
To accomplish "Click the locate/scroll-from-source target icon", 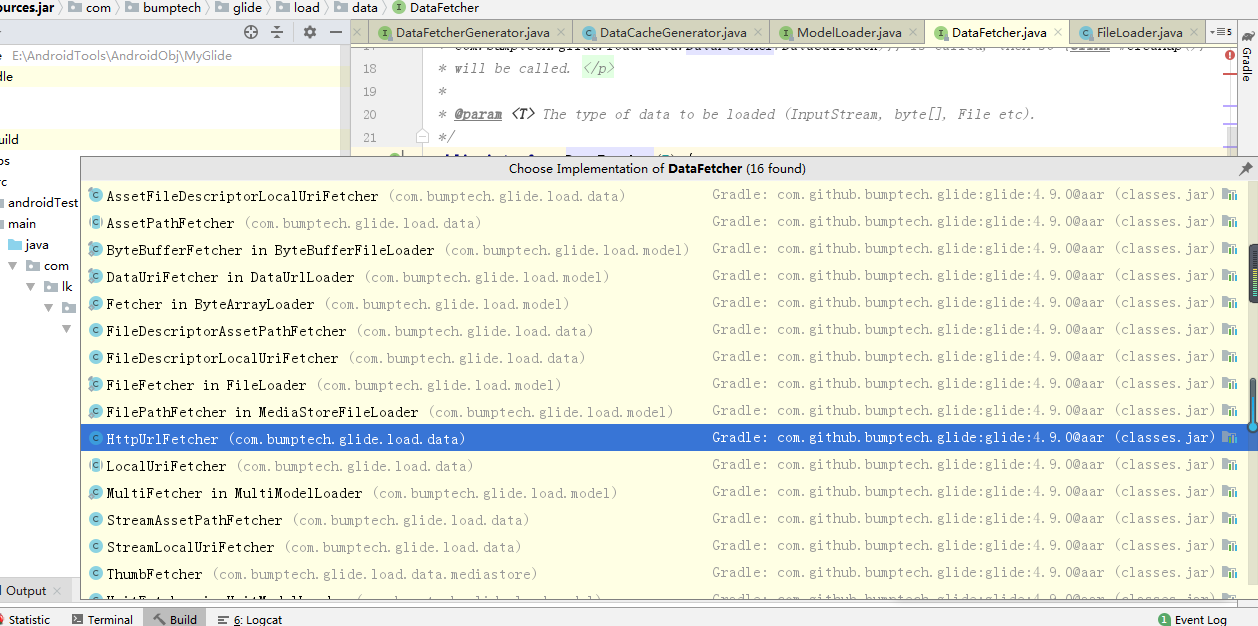I will [251, 32].
